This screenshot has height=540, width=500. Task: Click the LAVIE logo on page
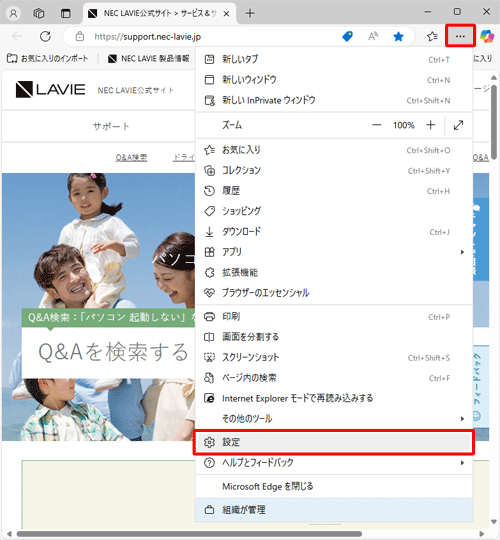pyautogui.click(x=51, y=90)
